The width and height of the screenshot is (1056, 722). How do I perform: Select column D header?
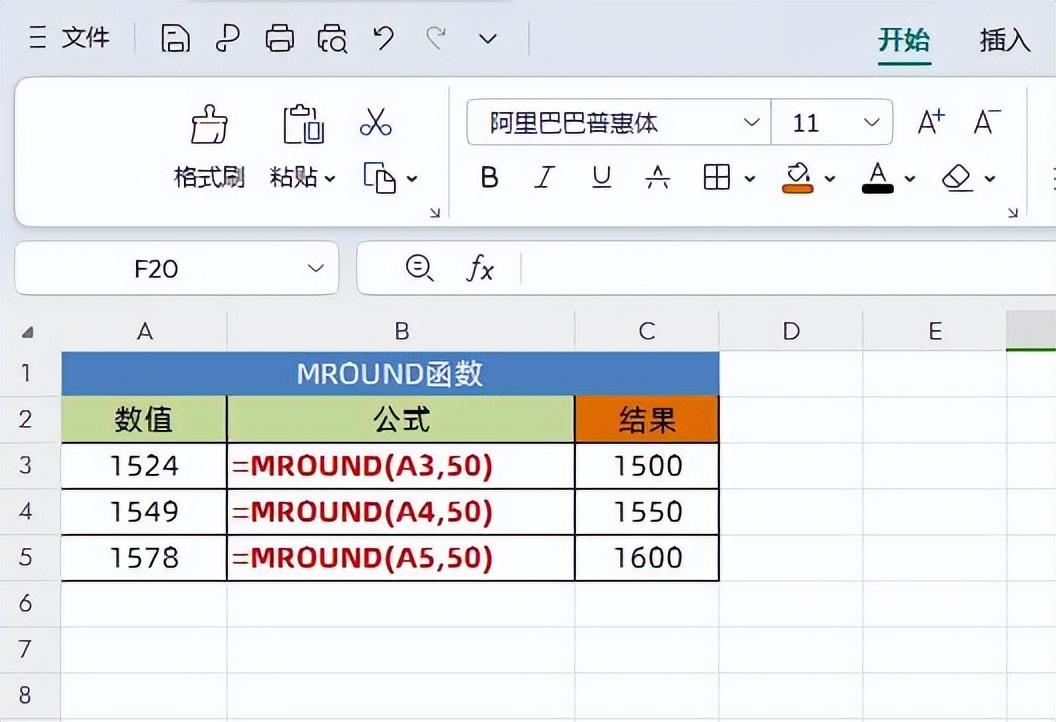tap(791, 331)
